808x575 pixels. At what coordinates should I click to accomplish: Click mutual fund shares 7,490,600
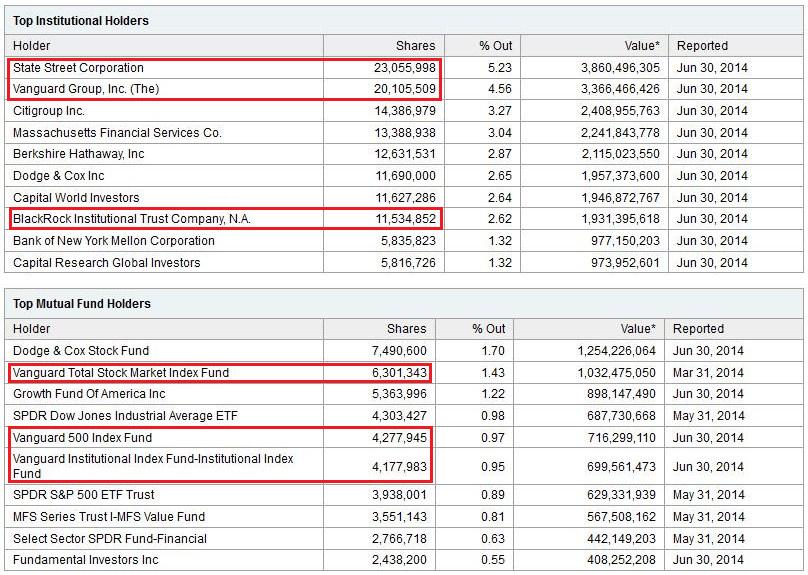coord(399,350)
